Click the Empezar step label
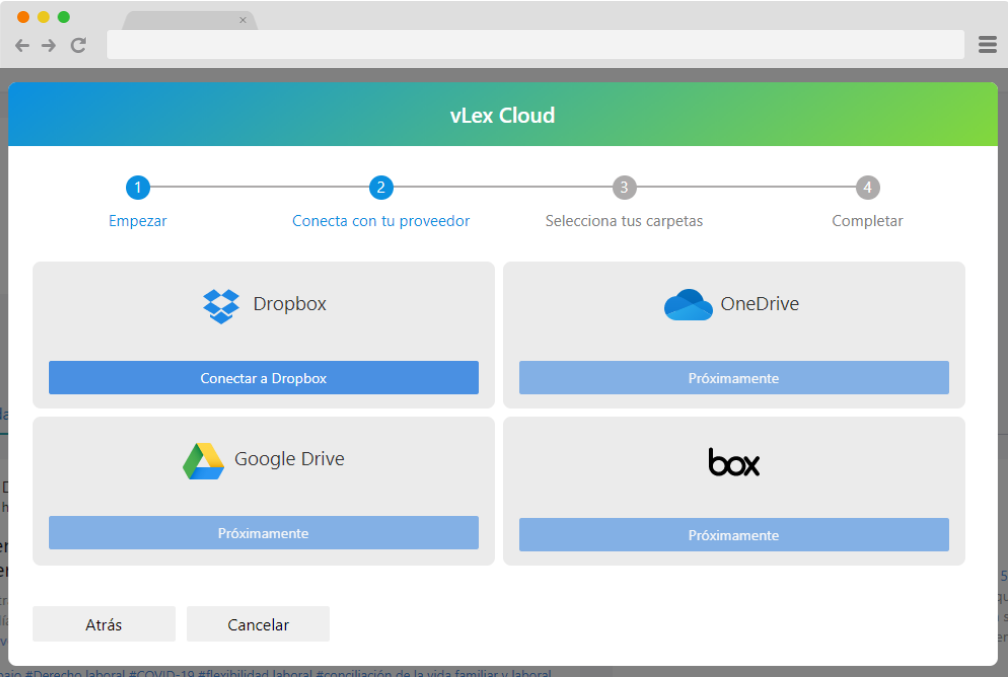This screenshot has height=680, width=1008. (138, 221)
